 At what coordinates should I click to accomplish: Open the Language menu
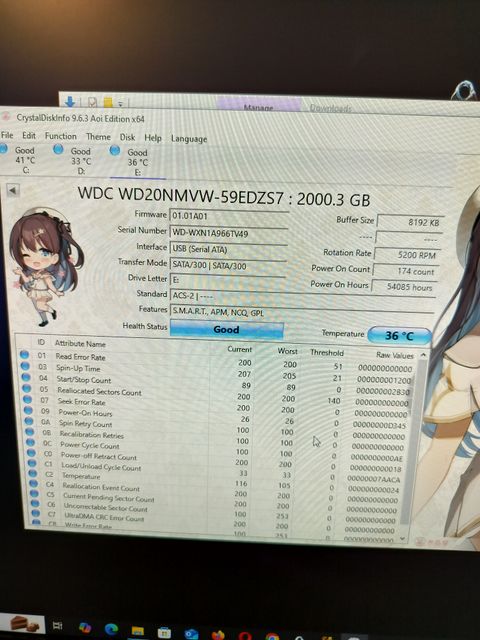coord(189,139)
